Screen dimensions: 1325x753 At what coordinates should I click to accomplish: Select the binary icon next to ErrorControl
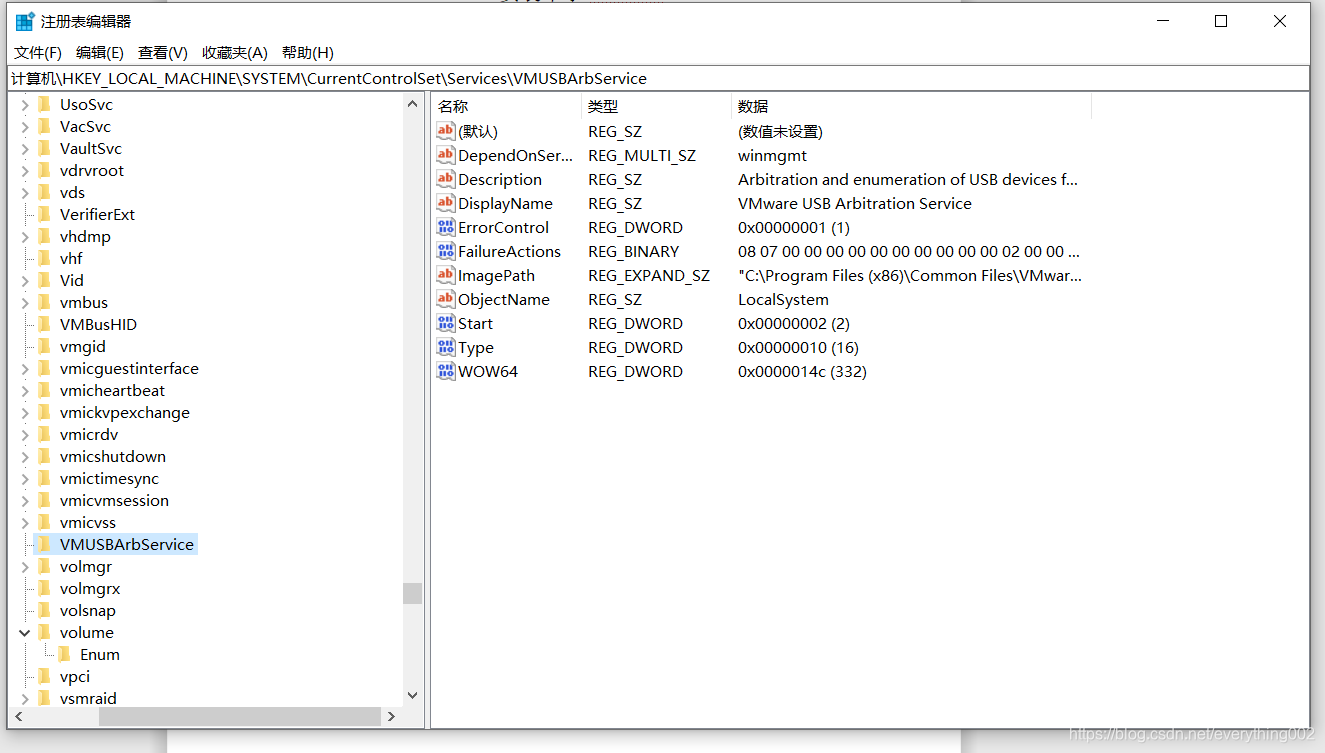coord(446,227)
